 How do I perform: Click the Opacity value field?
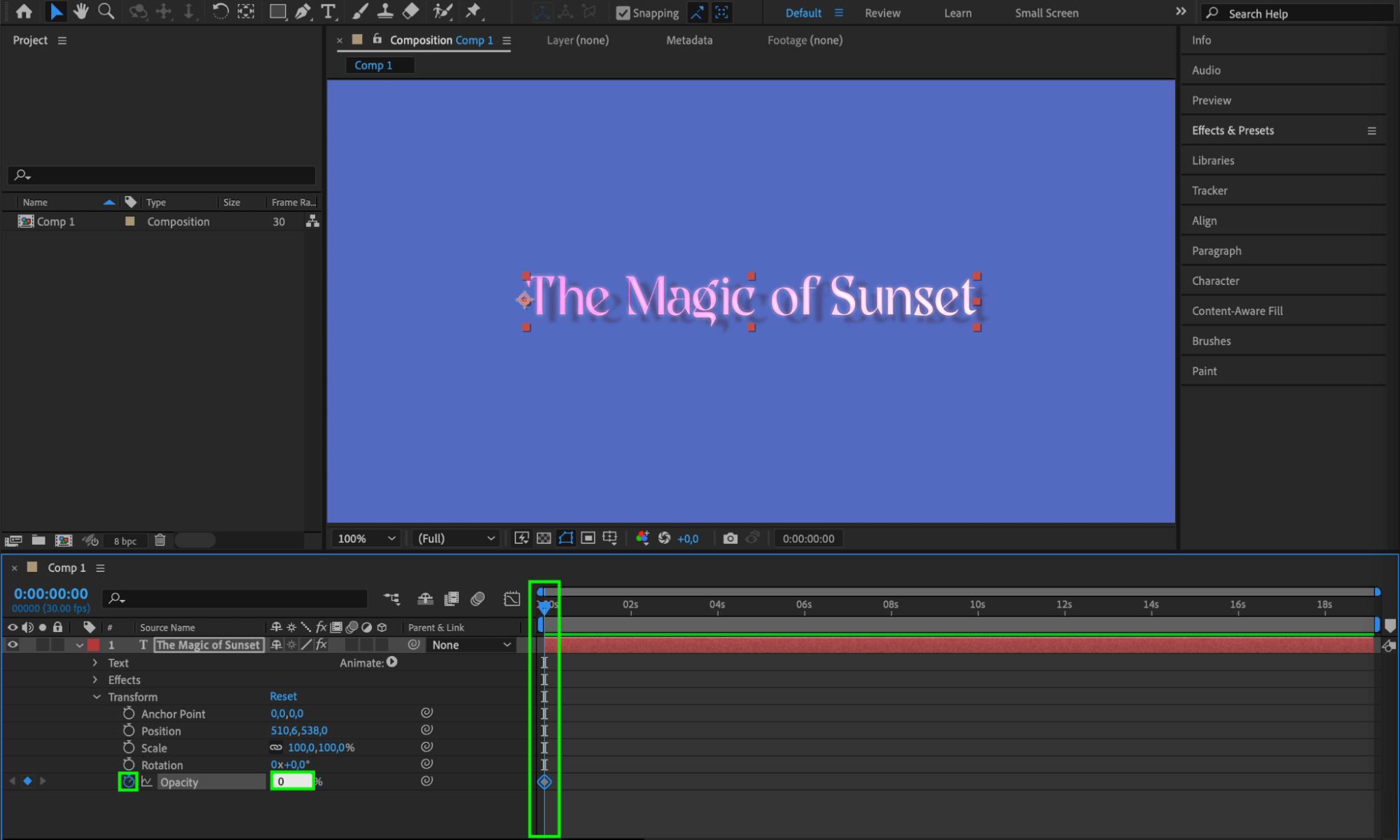(x=292, y=781)
